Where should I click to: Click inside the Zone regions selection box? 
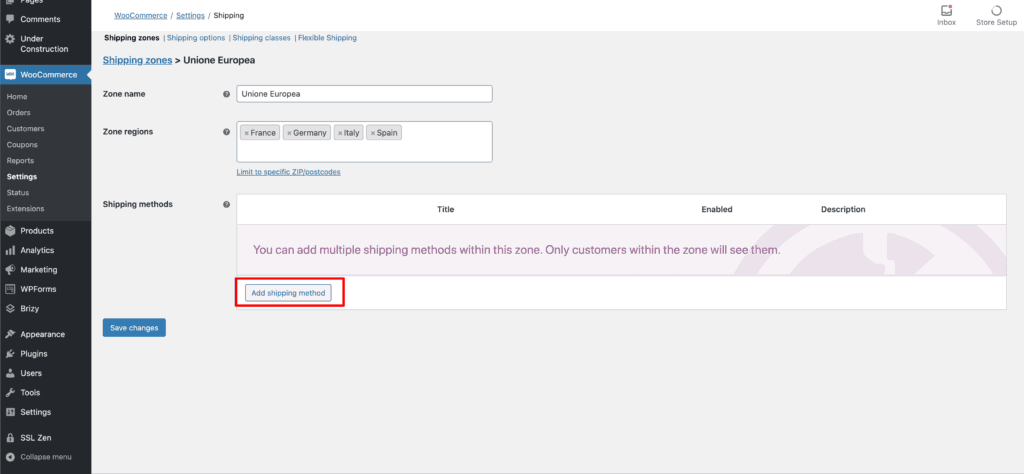click(x=364, y=142)
